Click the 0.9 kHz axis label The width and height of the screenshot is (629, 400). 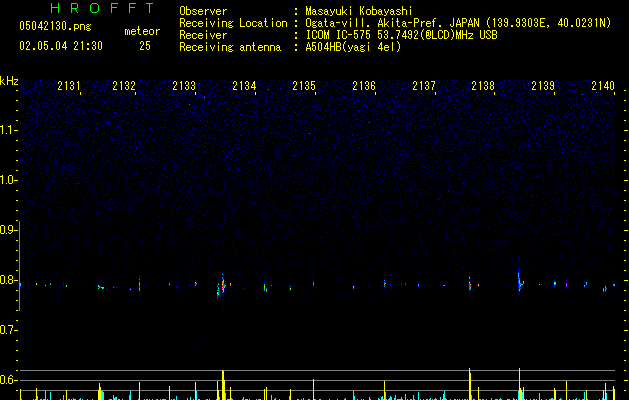click(x=8, y=230)
